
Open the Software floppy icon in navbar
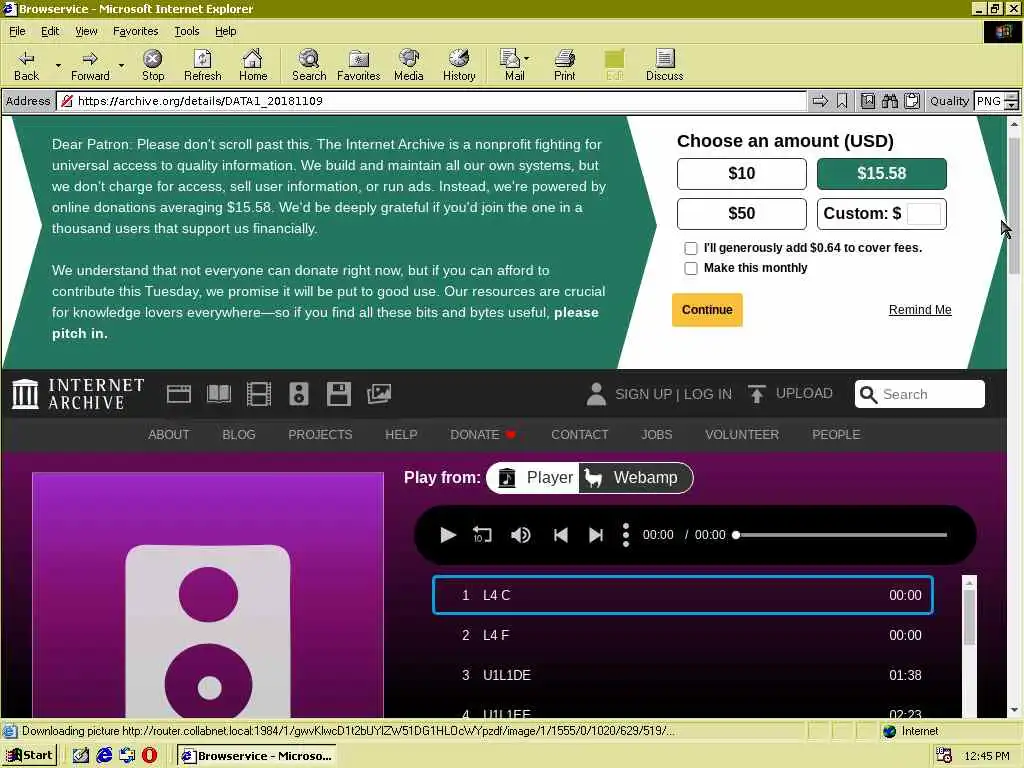coord(338,394)
